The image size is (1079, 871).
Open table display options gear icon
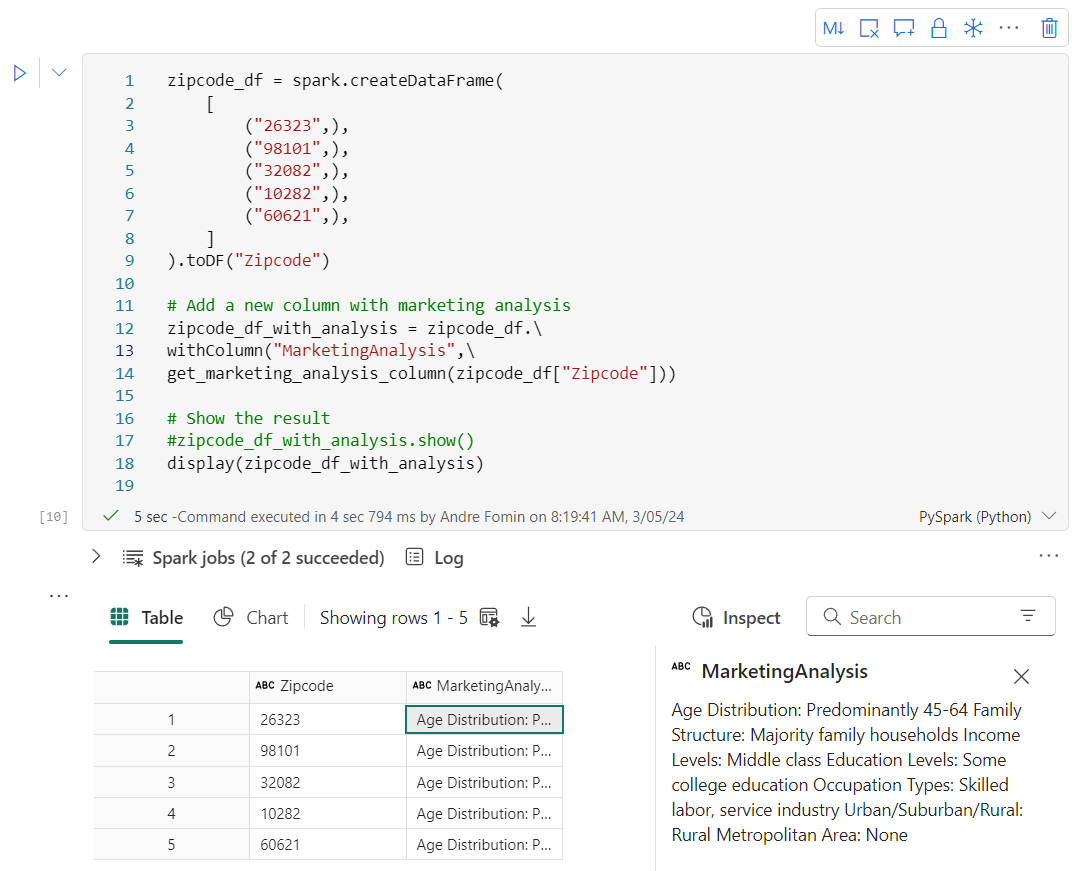pyautogui.click(x=489, y=617)
